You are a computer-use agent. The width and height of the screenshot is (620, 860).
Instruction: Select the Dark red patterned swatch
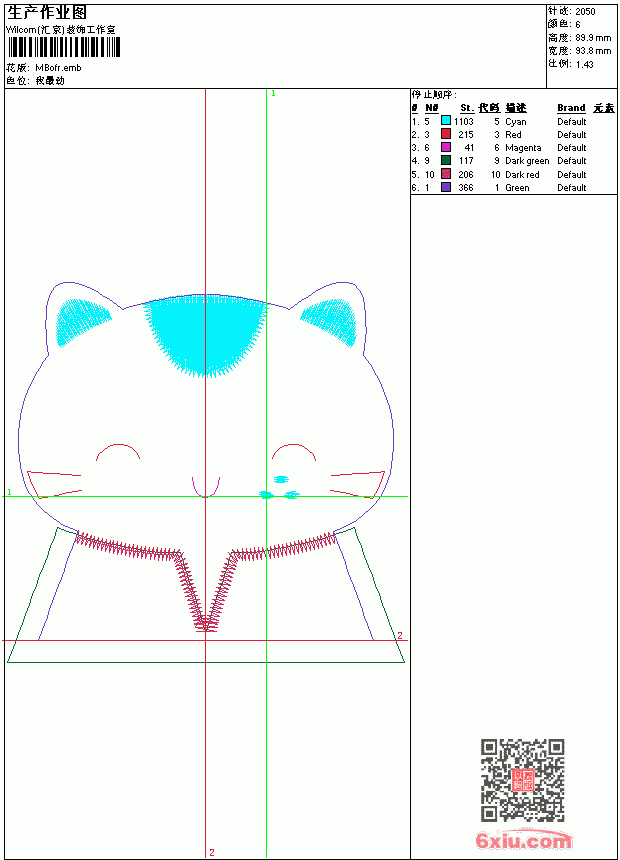click(x=446, y=174)
